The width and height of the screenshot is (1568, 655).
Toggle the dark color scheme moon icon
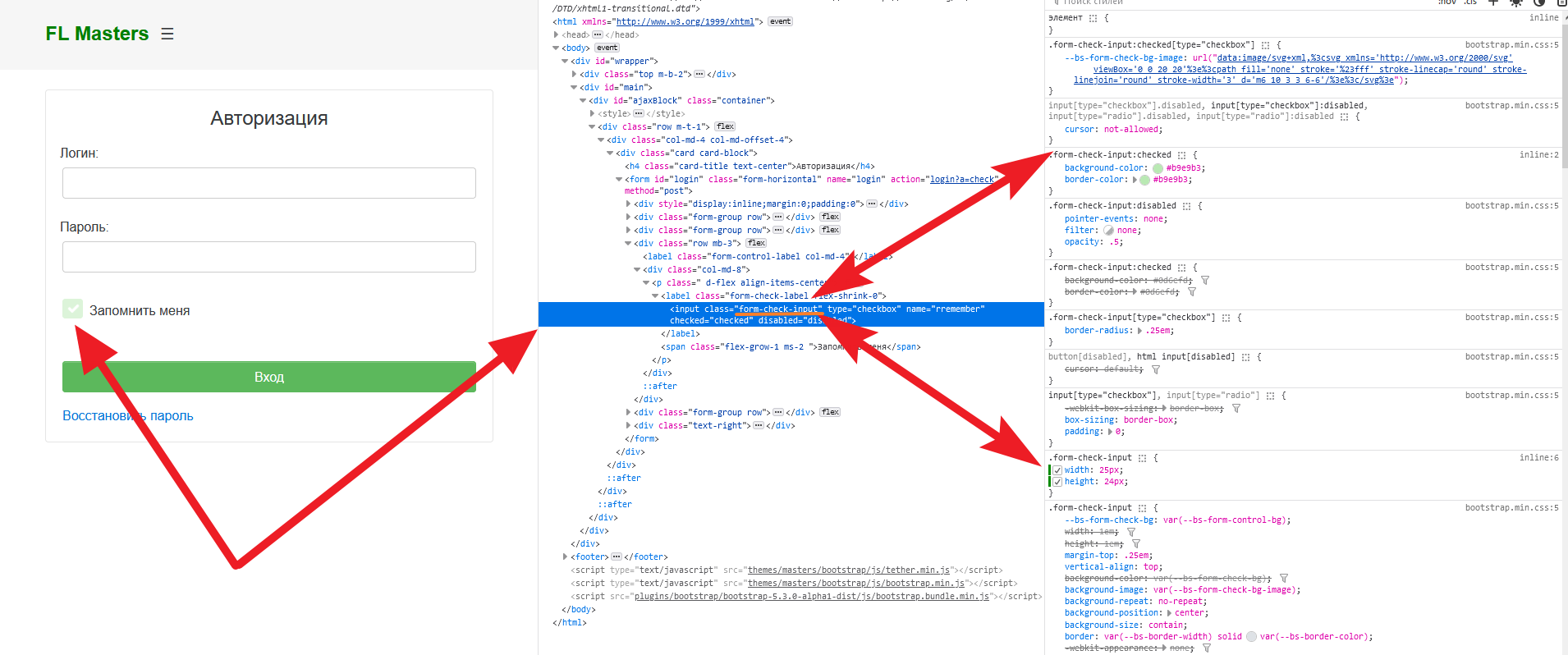1539,2
